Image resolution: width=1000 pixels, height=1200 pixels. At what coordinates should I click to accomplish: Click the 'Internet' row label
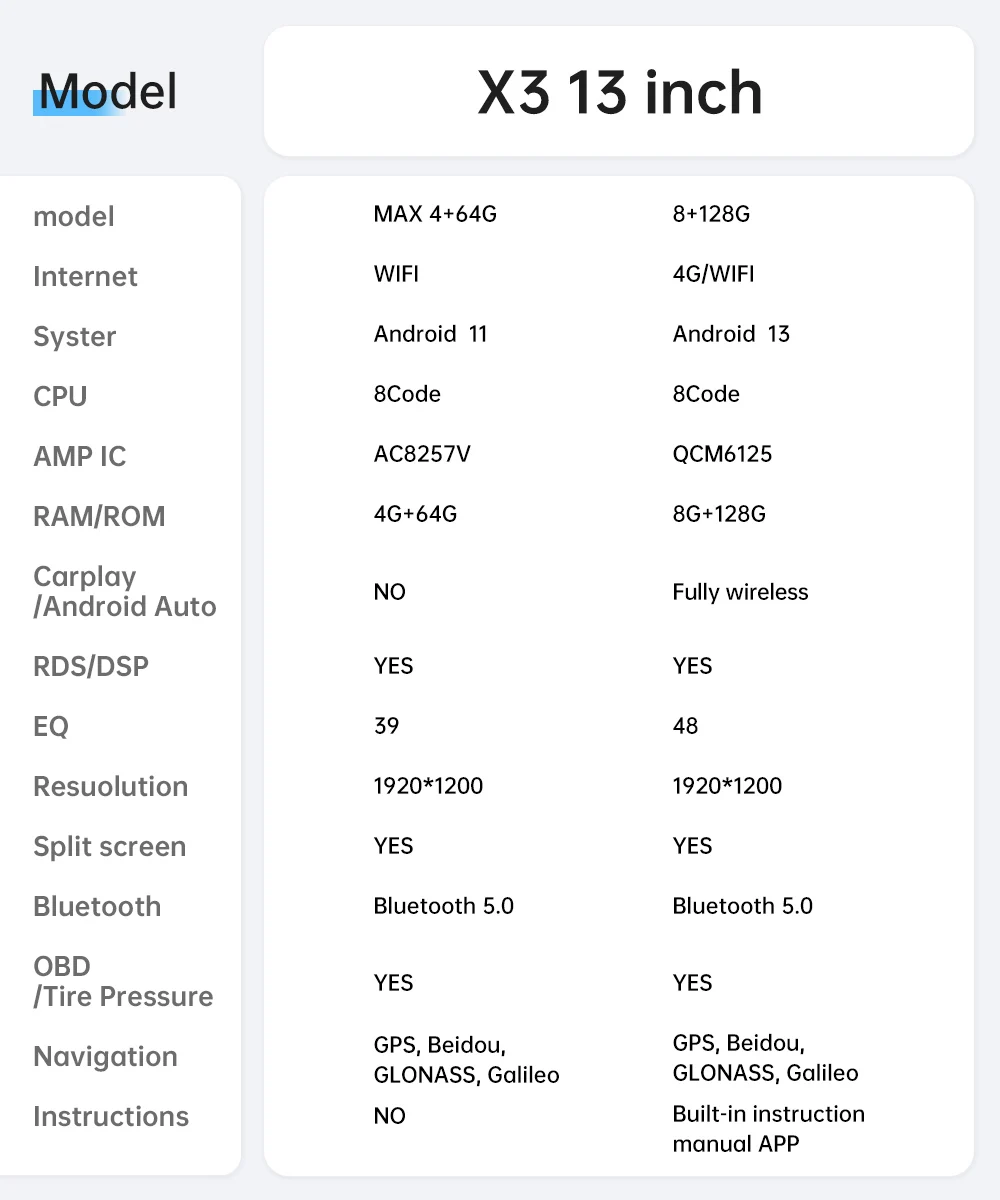(x=85, y=277)
